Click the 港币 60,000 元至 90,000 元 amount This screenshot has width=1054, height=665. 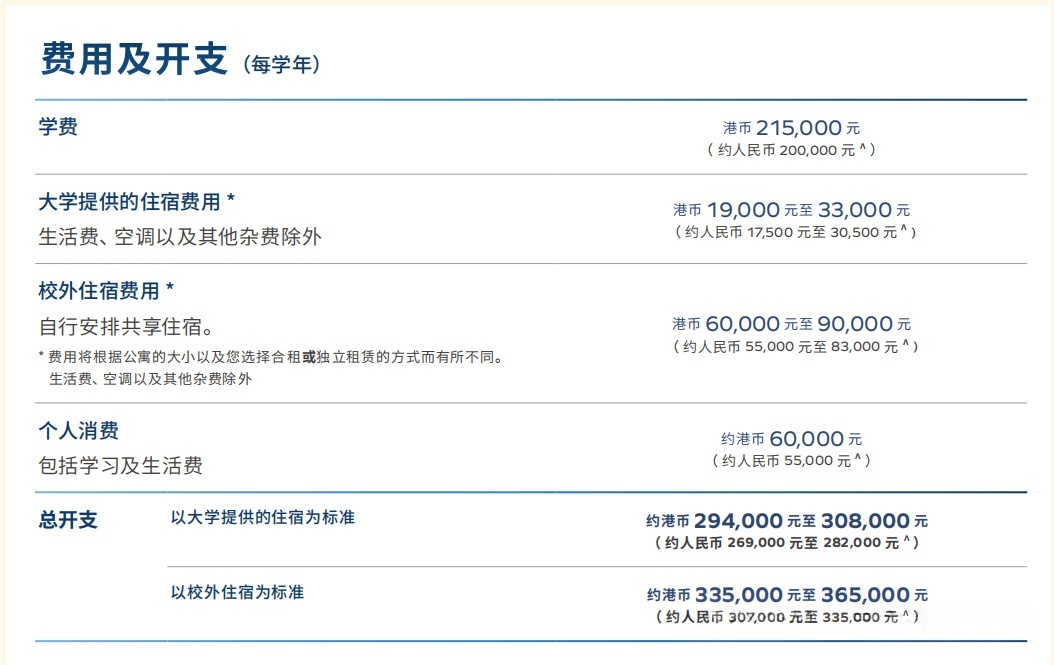pos(791,324)
